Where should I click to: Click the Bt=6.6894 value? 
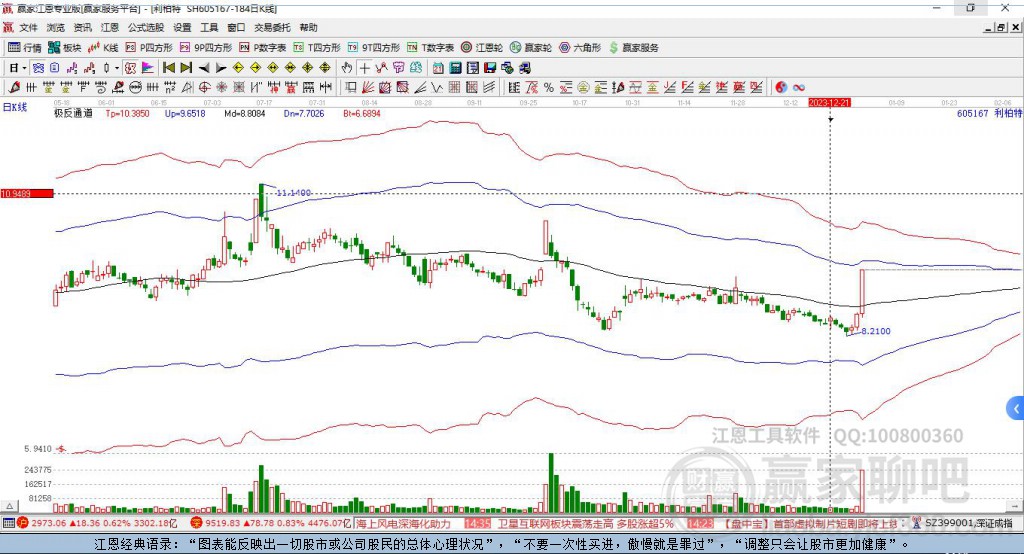point(362,113)
